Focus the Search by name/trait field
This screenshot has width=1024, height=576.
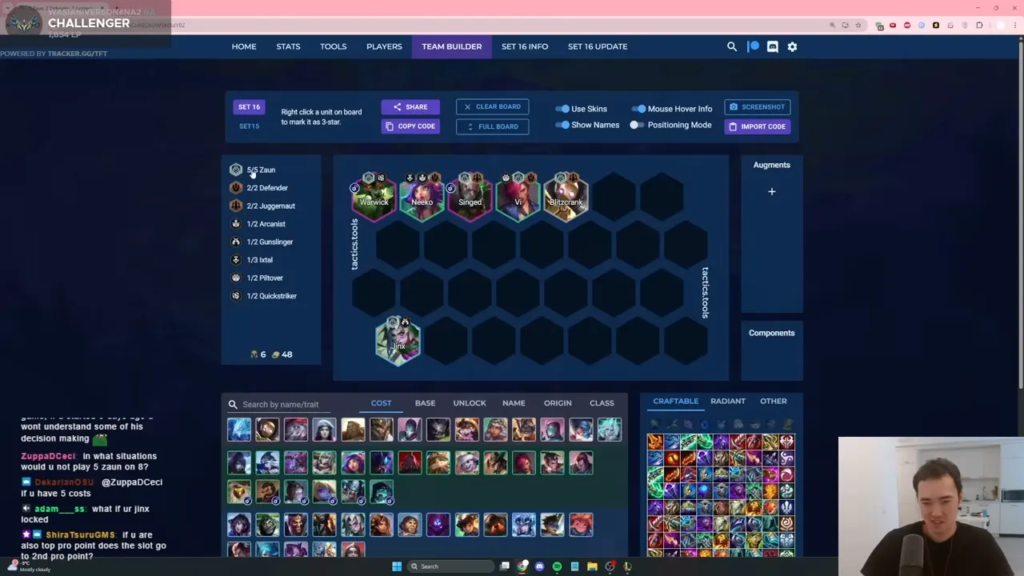pyautogui.click(x=290, y=405)
